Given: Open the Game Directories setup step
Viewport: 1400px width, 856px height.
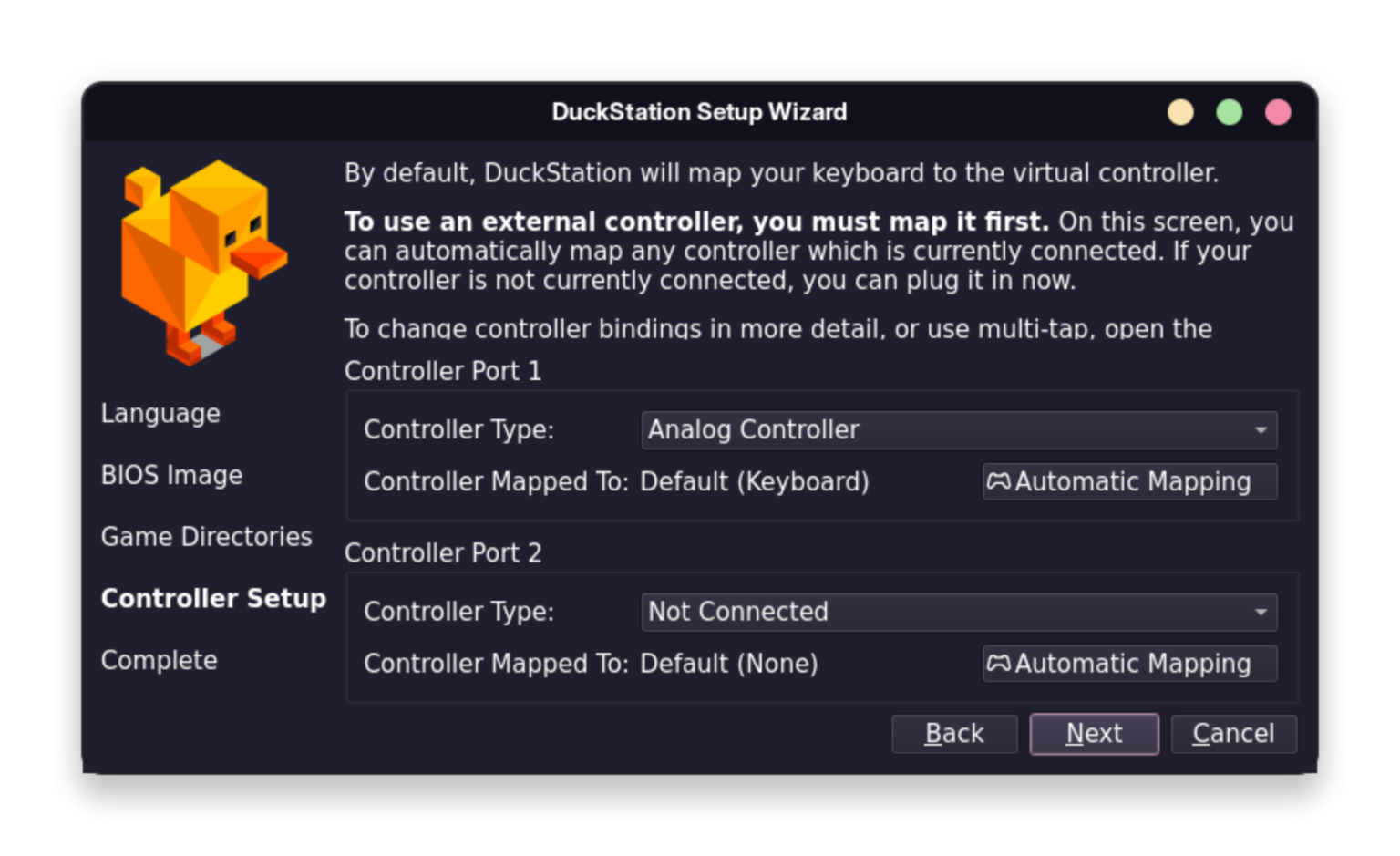Looking at the screenshot, I should click(x=207, y=536).
